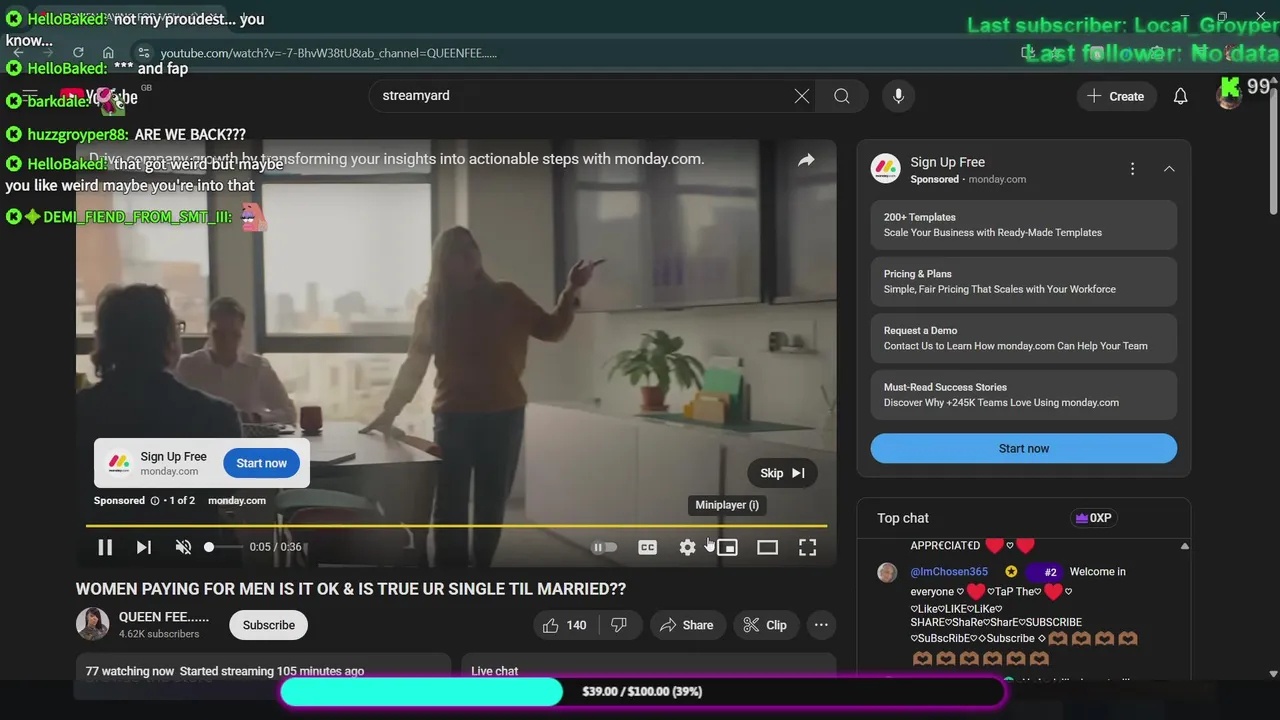Screen dimensions: 1280x720
Task: Click the browser address bar URL
Action: [x=328, y=53]
